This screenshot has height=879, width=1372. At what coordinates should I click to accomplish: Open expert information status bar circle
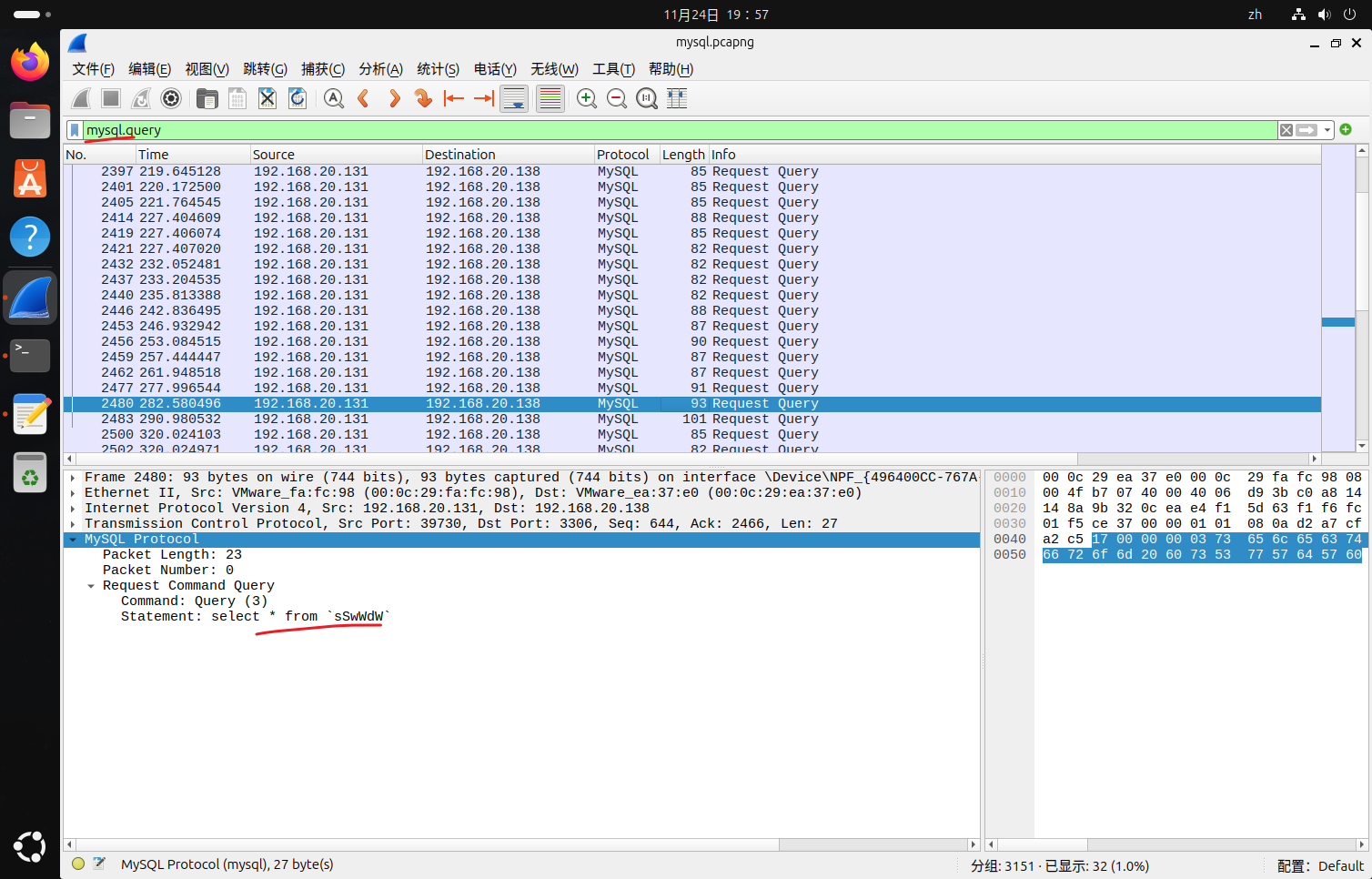(78, 864)
